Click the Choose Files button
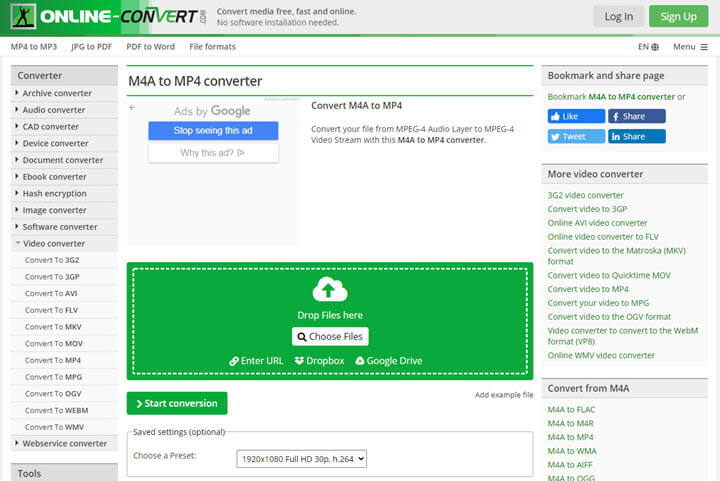This screenshot has width=720, height=481. (x=330, y=336)
